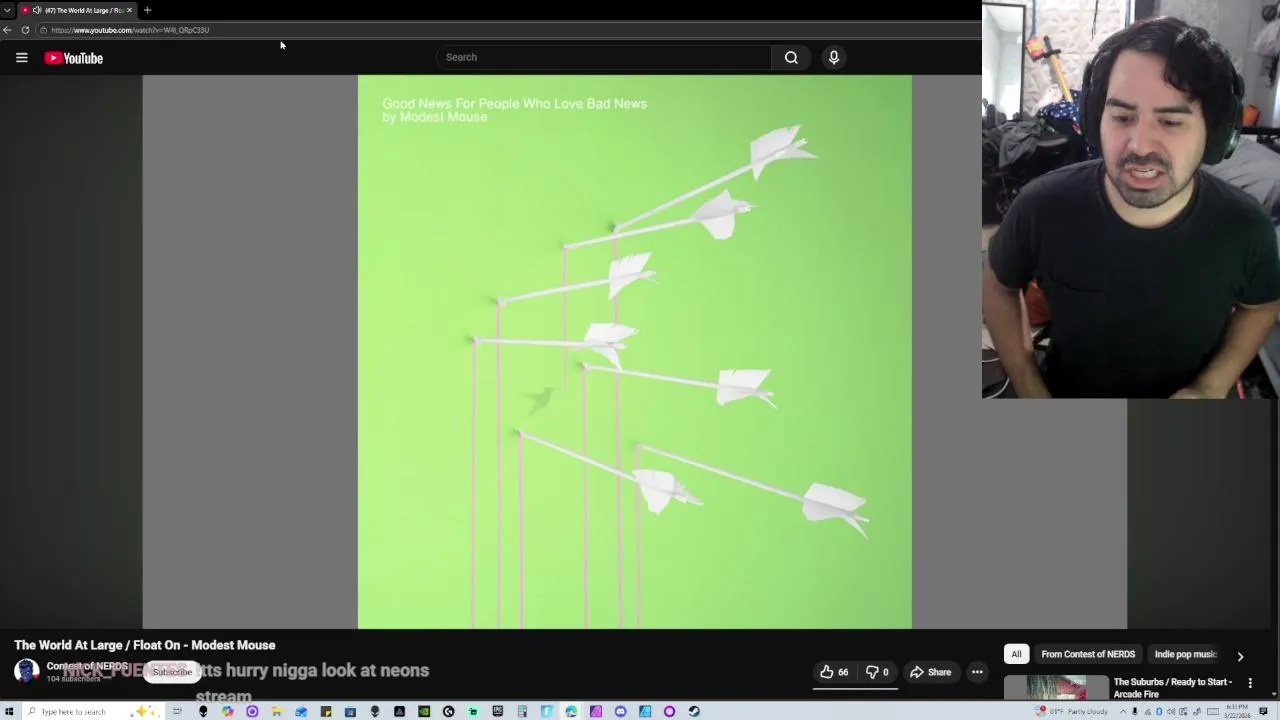Open Discord from the taskbar
This screenshot has height=720, width=1280.
[x=620, y=711]
